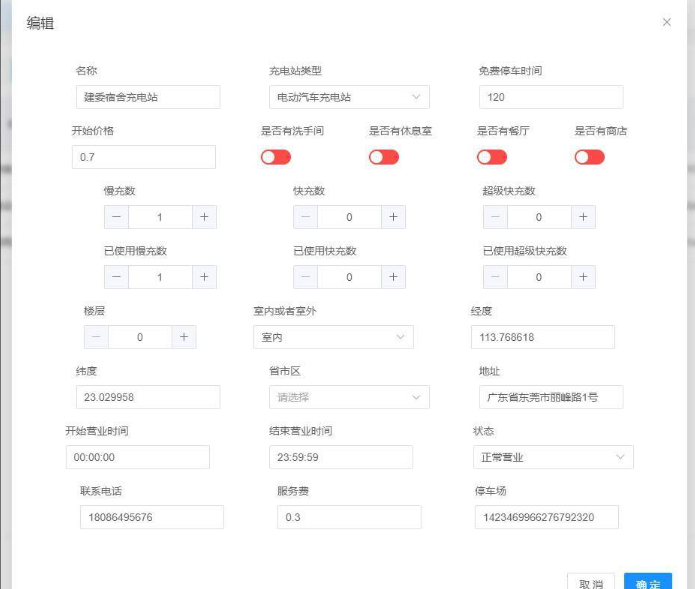Click plus icon for 快充数

click(x=393, y=217)
